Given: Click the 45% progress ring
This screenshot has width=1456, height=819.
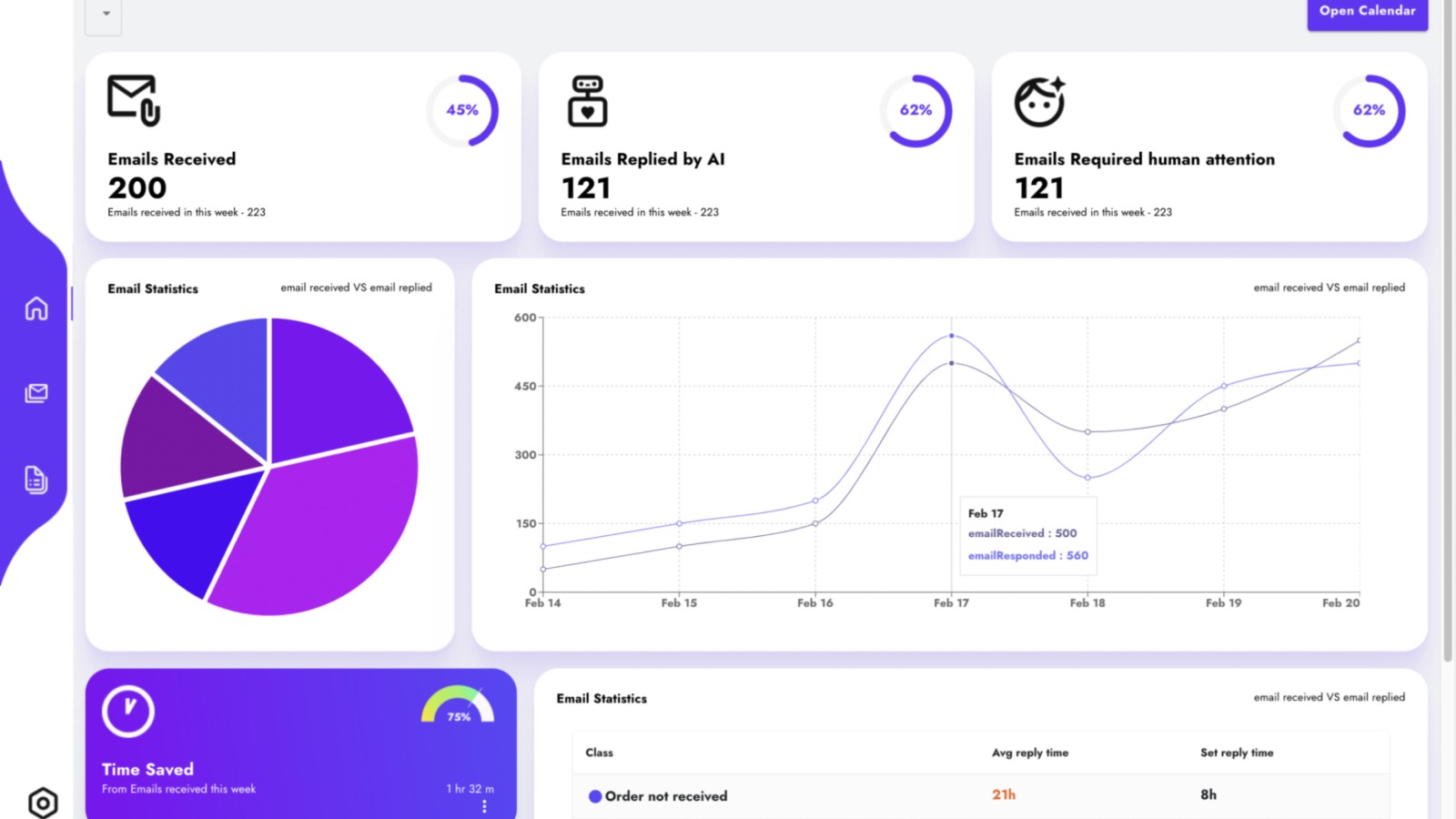Looking at the screenshot, I should 462,110.
